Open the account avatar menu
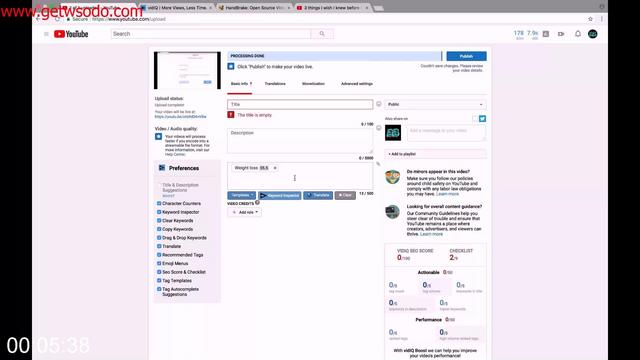 593,34
